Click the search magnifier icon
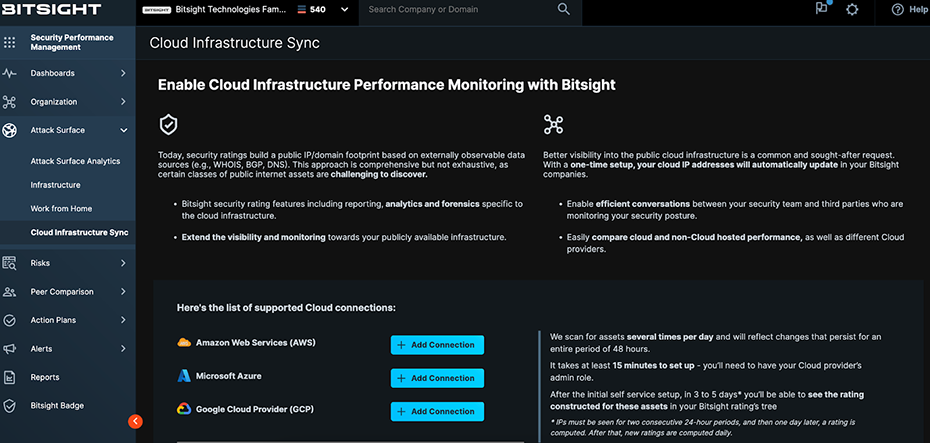This screenshot has height=443, width=930. (564, 10)
